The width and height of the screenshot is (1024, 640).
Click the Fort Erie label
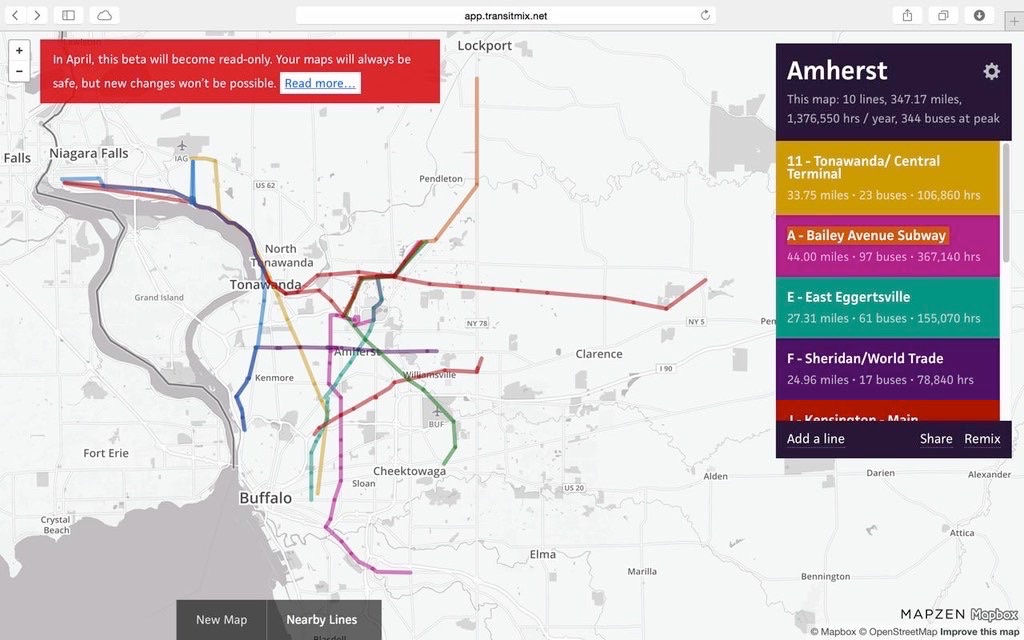point(106,453)
